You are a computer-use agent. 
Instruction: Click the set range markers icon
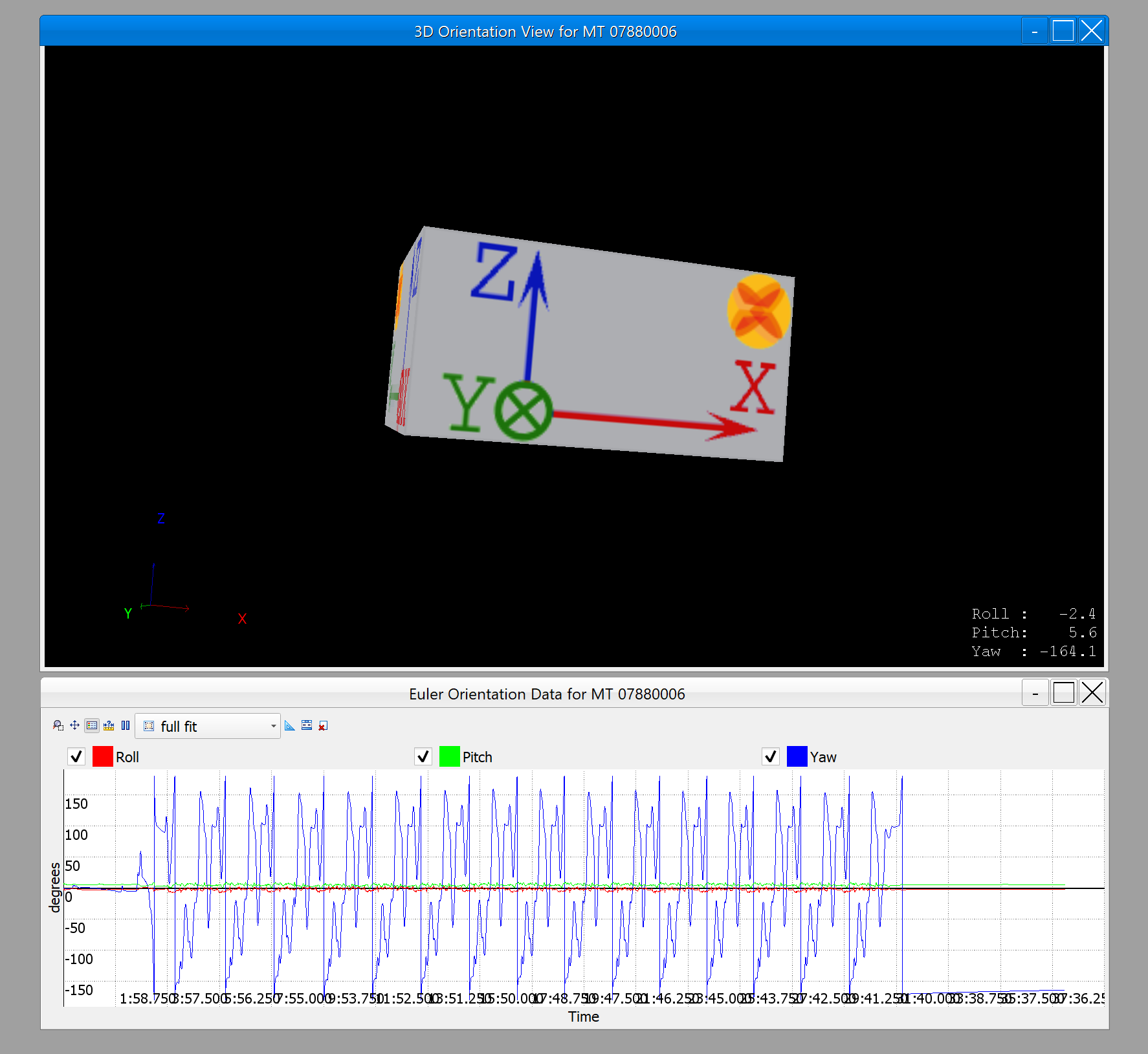(x=307, y=726)
